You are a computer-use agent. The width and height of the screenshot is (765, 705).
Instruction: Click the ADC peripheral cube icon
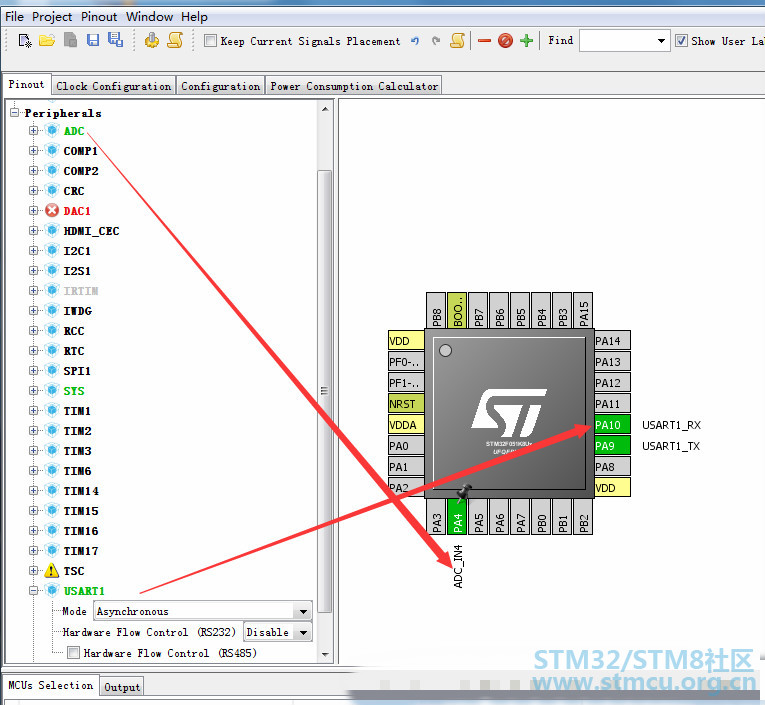point(52,131)
